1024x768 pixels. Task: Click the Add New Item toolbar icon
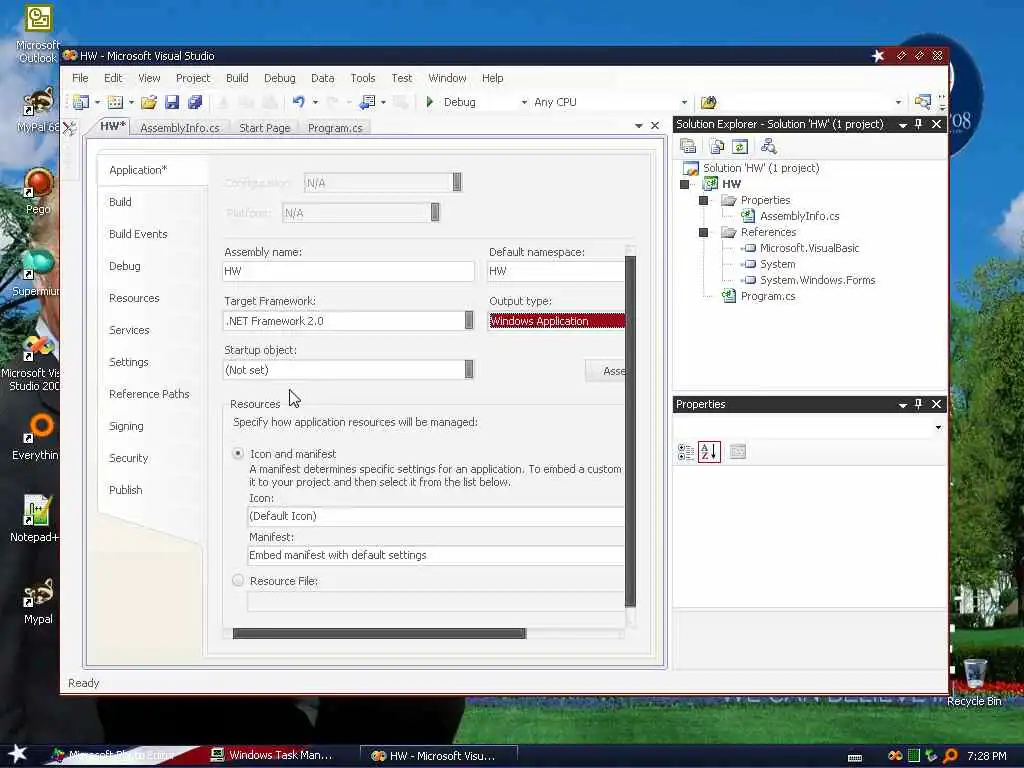pyautogui.click(x=115, y=102)
